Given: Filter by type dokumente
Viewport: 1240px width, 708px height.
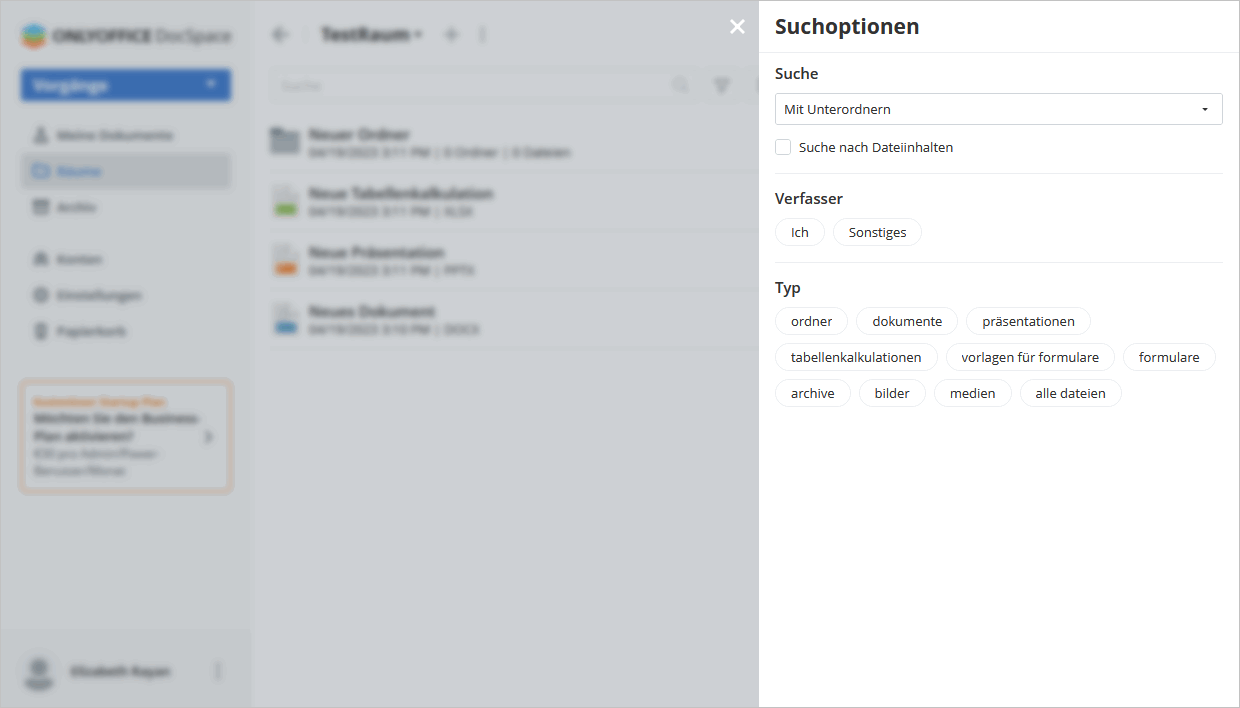Looking at the screenshot, I should pyautogui.click(x=907, y=321).
